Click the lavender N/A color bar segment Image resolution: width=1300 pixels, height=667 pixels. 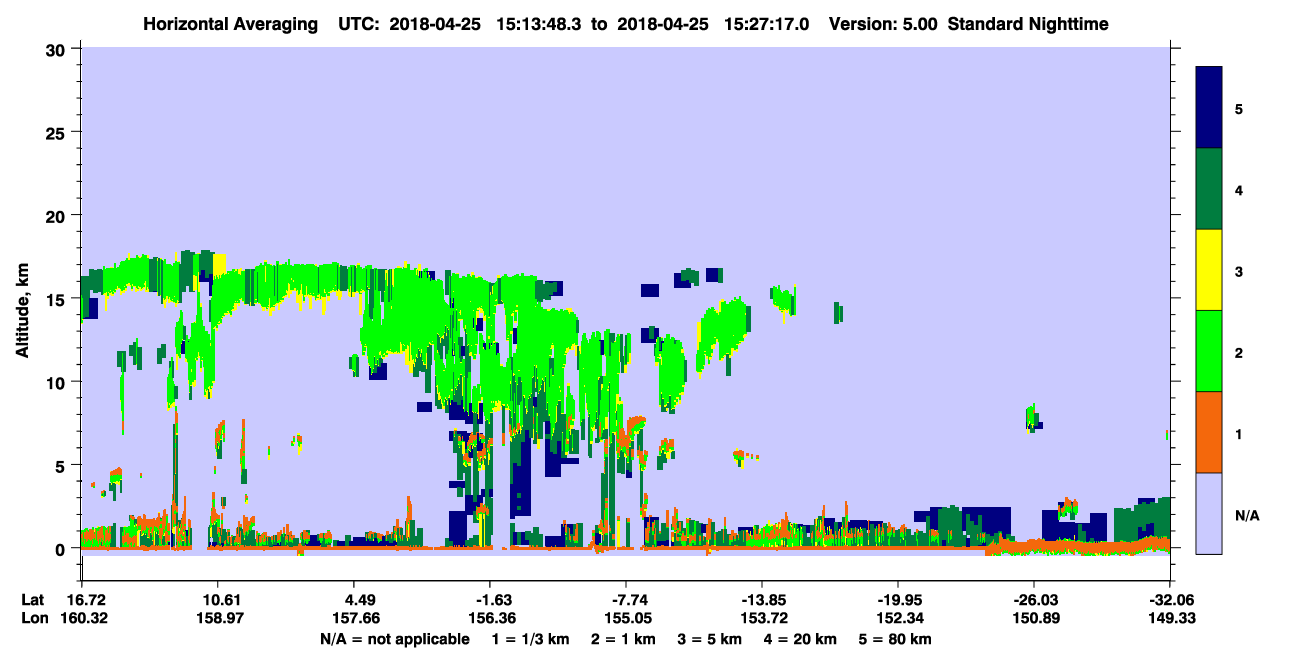pyautogui.click(x=1209, y=513)
